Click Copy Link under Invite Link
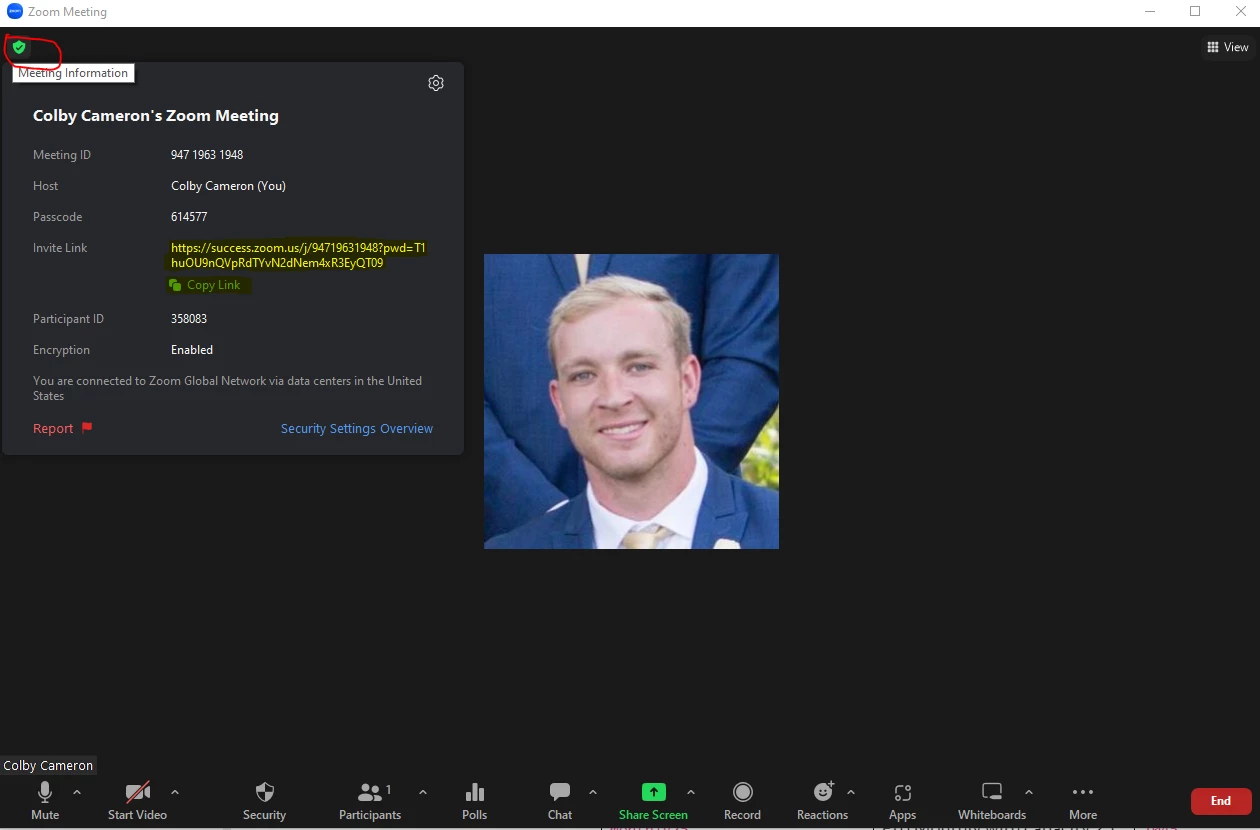1260x830 pixels. coord(205,285)
